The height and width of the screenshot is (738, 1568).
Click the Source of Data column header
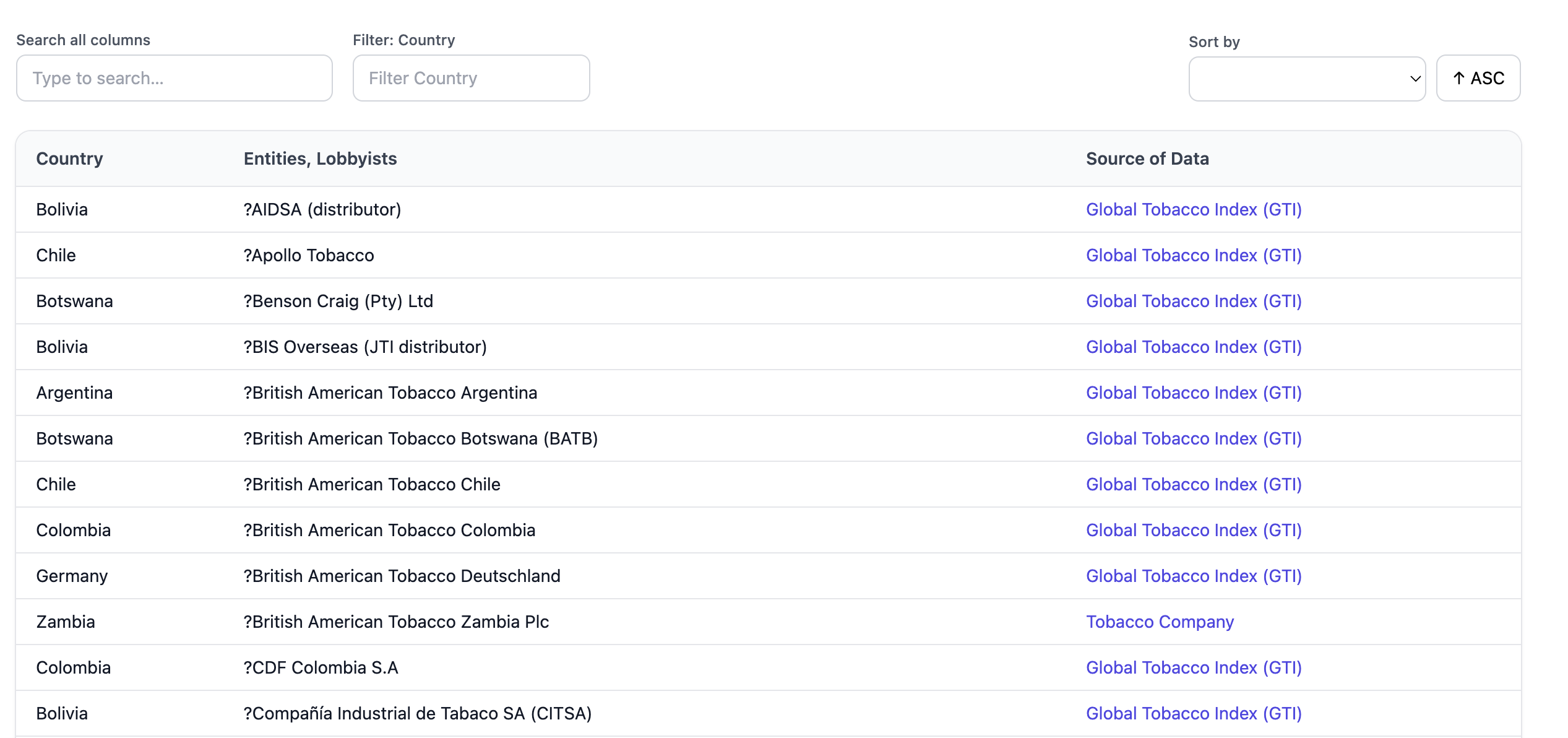pyautogui.click(x=1147, y=158)
